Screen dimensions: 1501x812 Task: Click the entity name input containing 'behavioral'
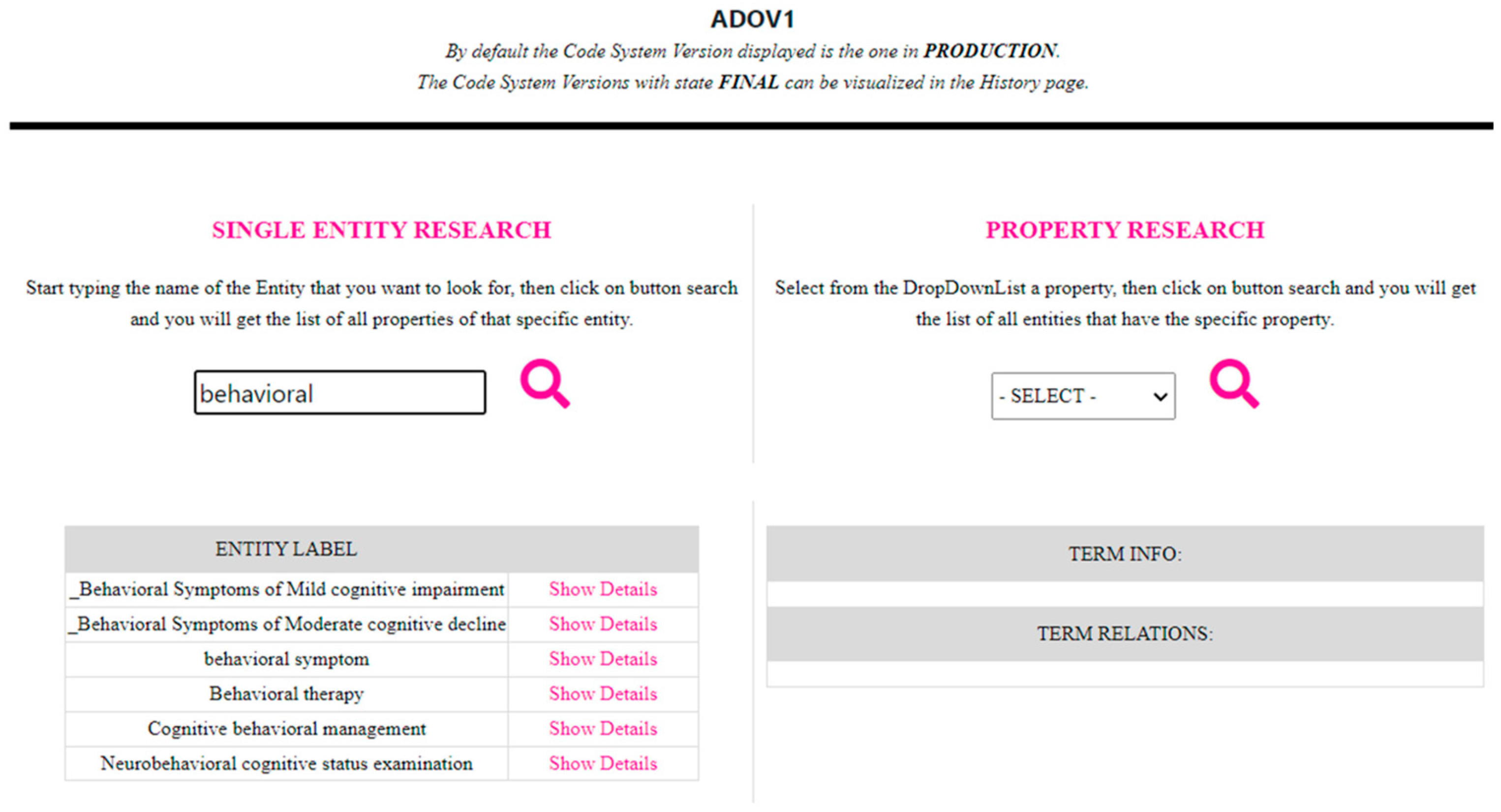(340, 393)
